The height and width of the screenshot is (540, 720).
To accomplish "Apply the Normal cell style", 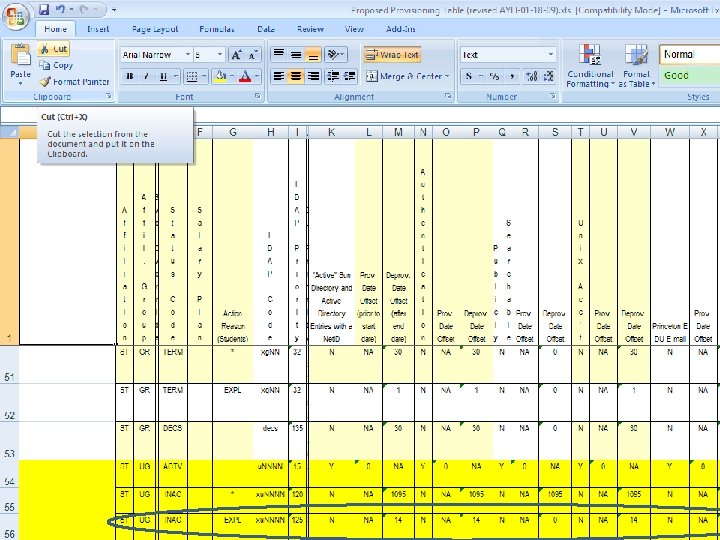I will pos(690,54).
